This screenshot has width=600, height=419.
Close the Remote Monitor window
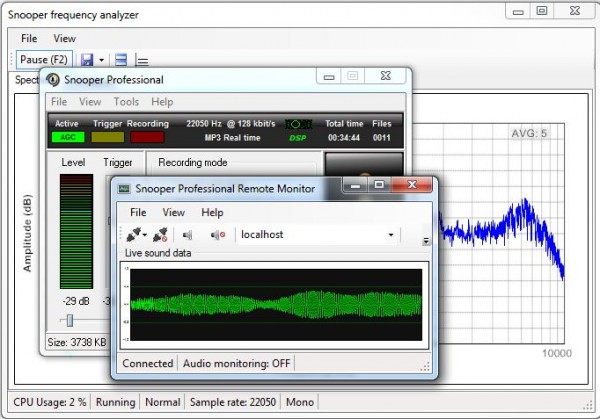(412, 185)
